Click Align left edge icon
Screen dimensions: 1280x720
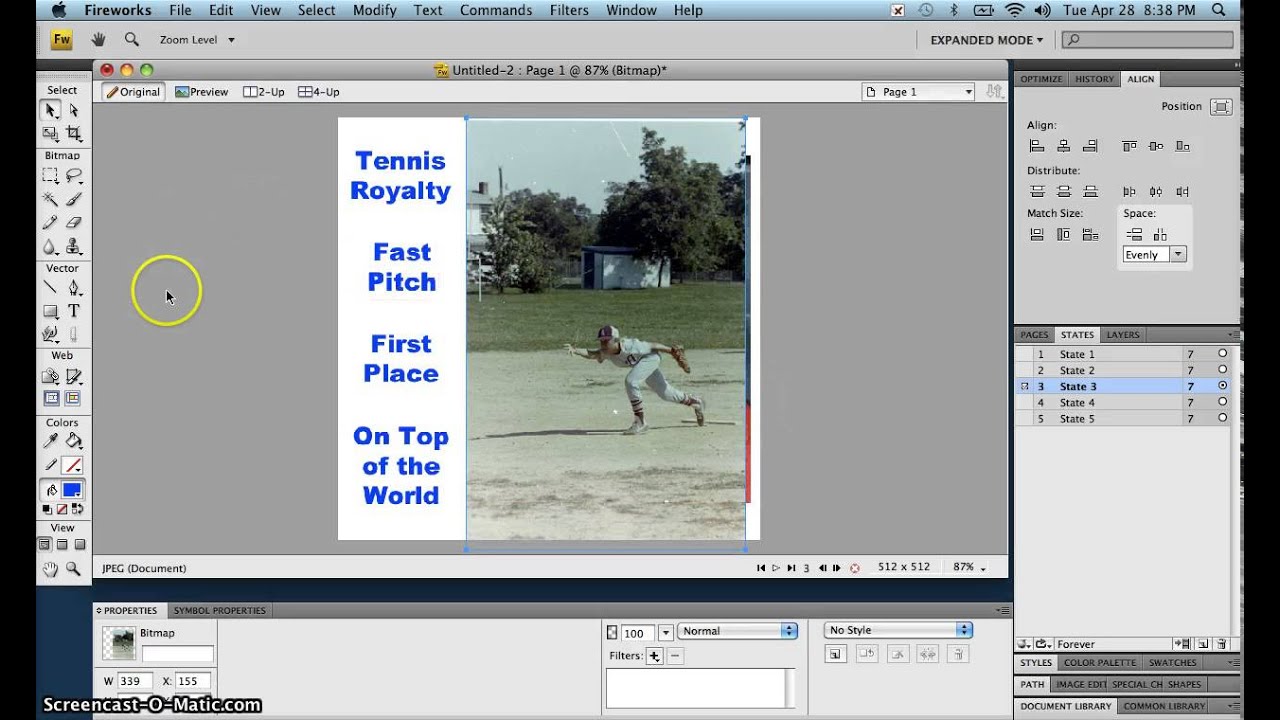pos(1037,146)
